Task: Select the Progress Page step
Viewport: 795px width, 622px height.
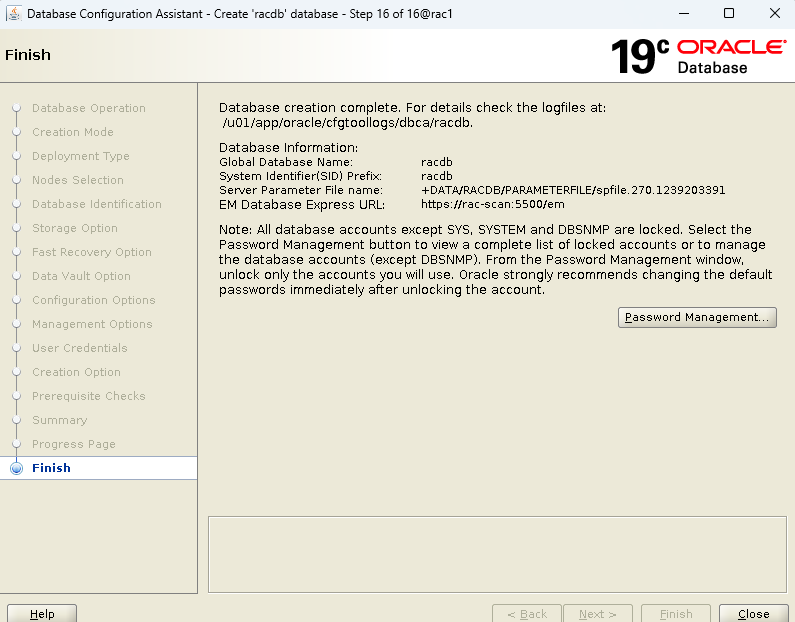Action: click(x=74, y=444)
